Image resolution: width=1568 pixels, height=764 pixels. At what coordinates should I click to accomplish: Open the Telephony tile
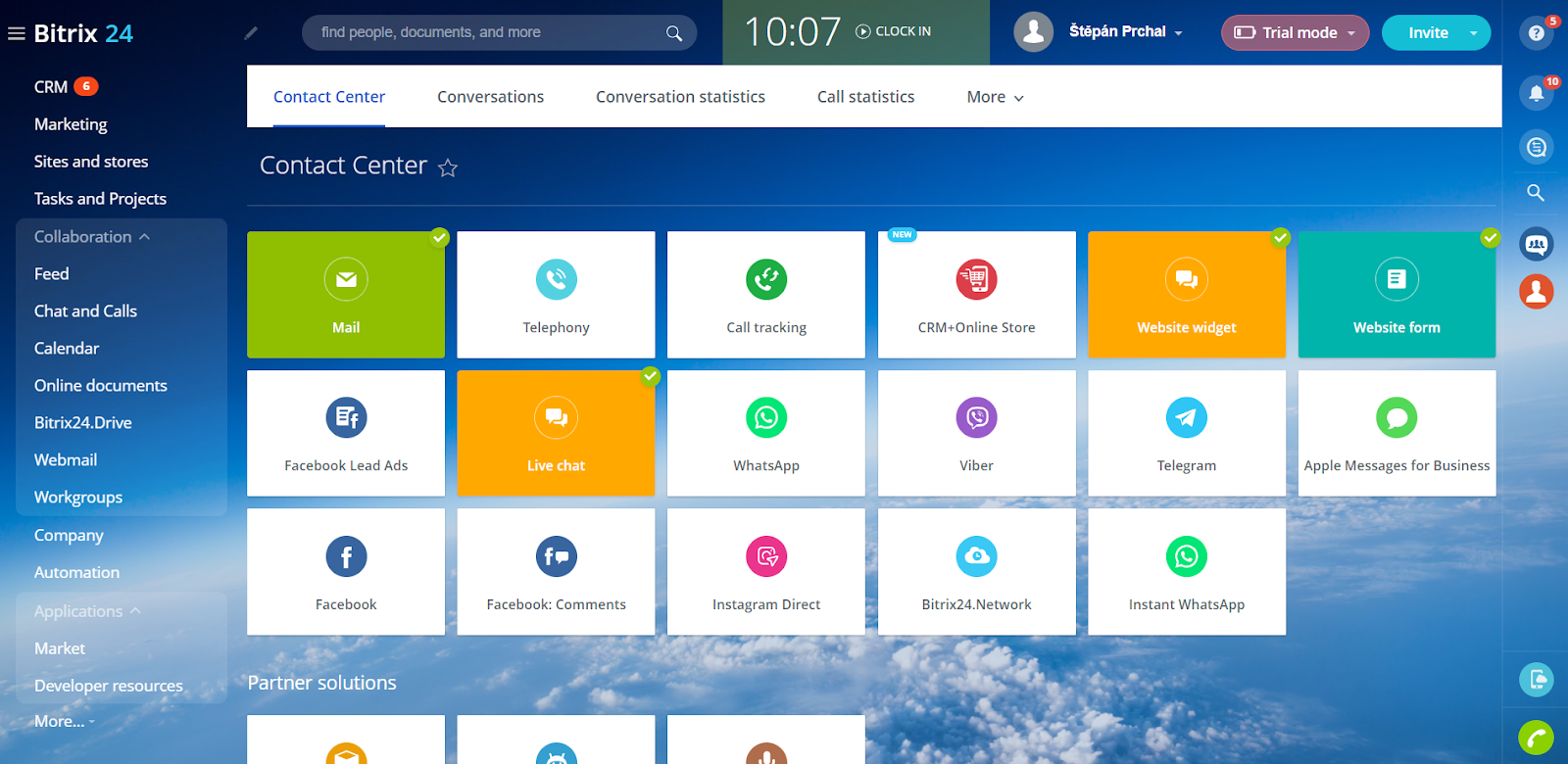pyautogui.click(x=556, y=295)
